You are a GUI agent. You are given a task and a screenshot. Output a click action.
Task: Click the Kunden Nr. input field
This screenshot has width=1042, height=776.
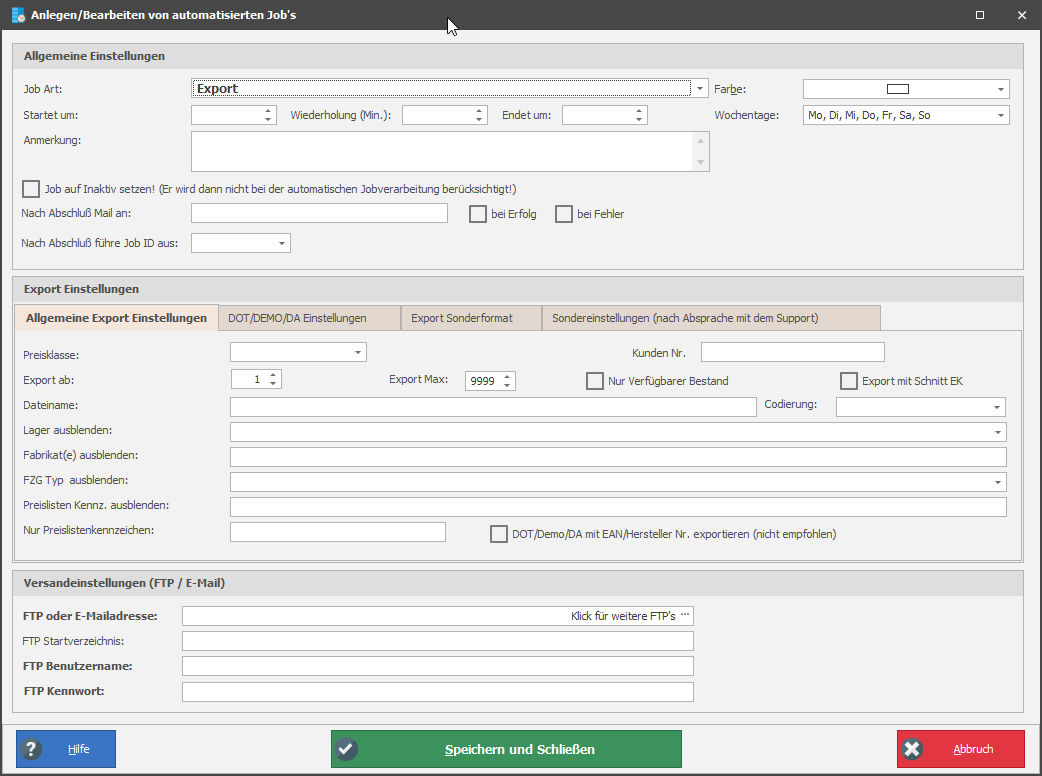click(x=793, y=352)
